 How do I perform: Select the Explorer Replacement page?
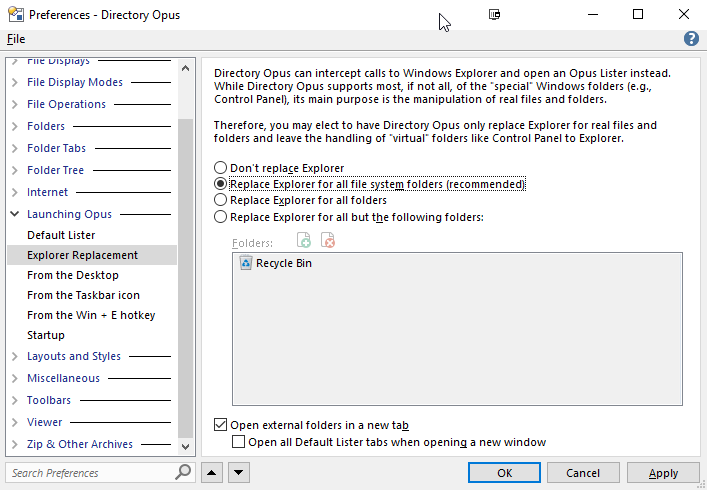[x=92, y=255]
